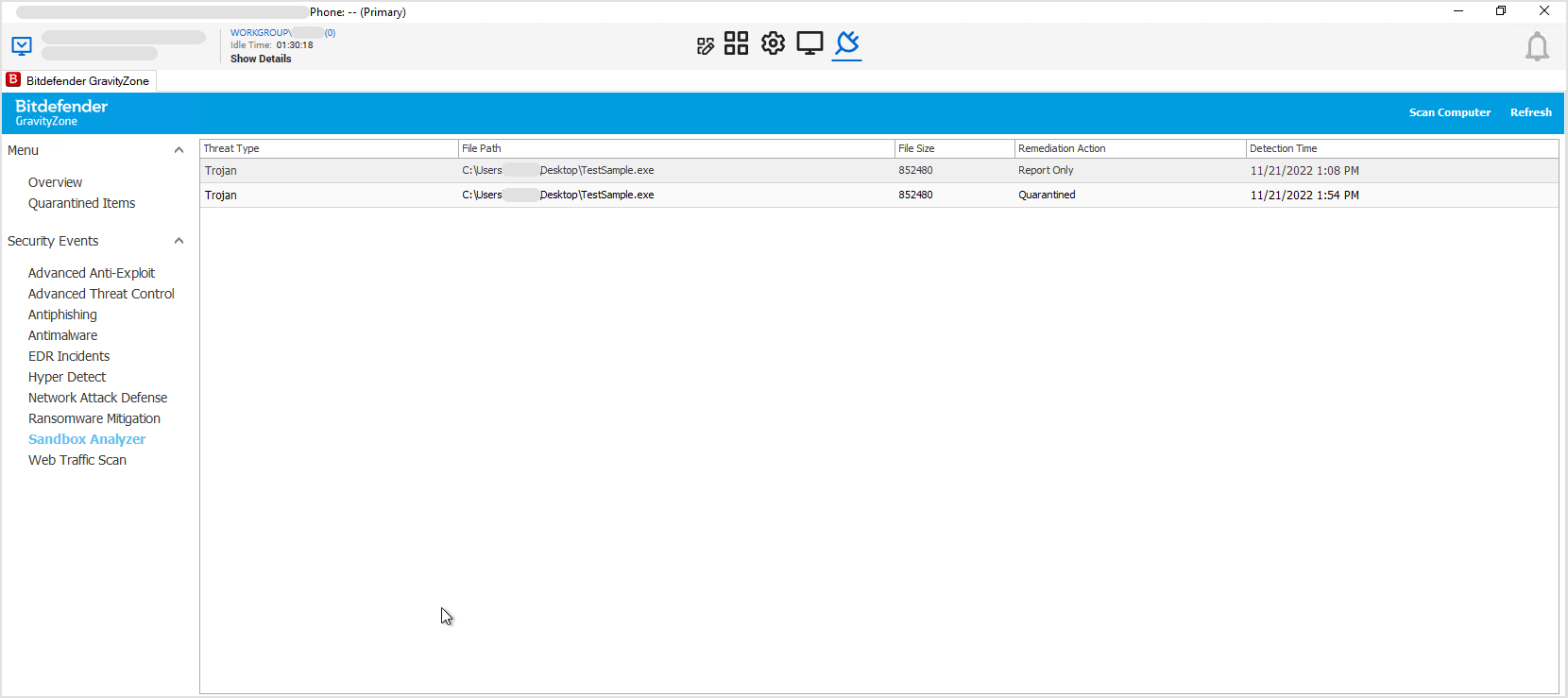Viewport: 1568px width, 698px height.
Task: Open Hyper Detect events
Action: pos(67,377)
